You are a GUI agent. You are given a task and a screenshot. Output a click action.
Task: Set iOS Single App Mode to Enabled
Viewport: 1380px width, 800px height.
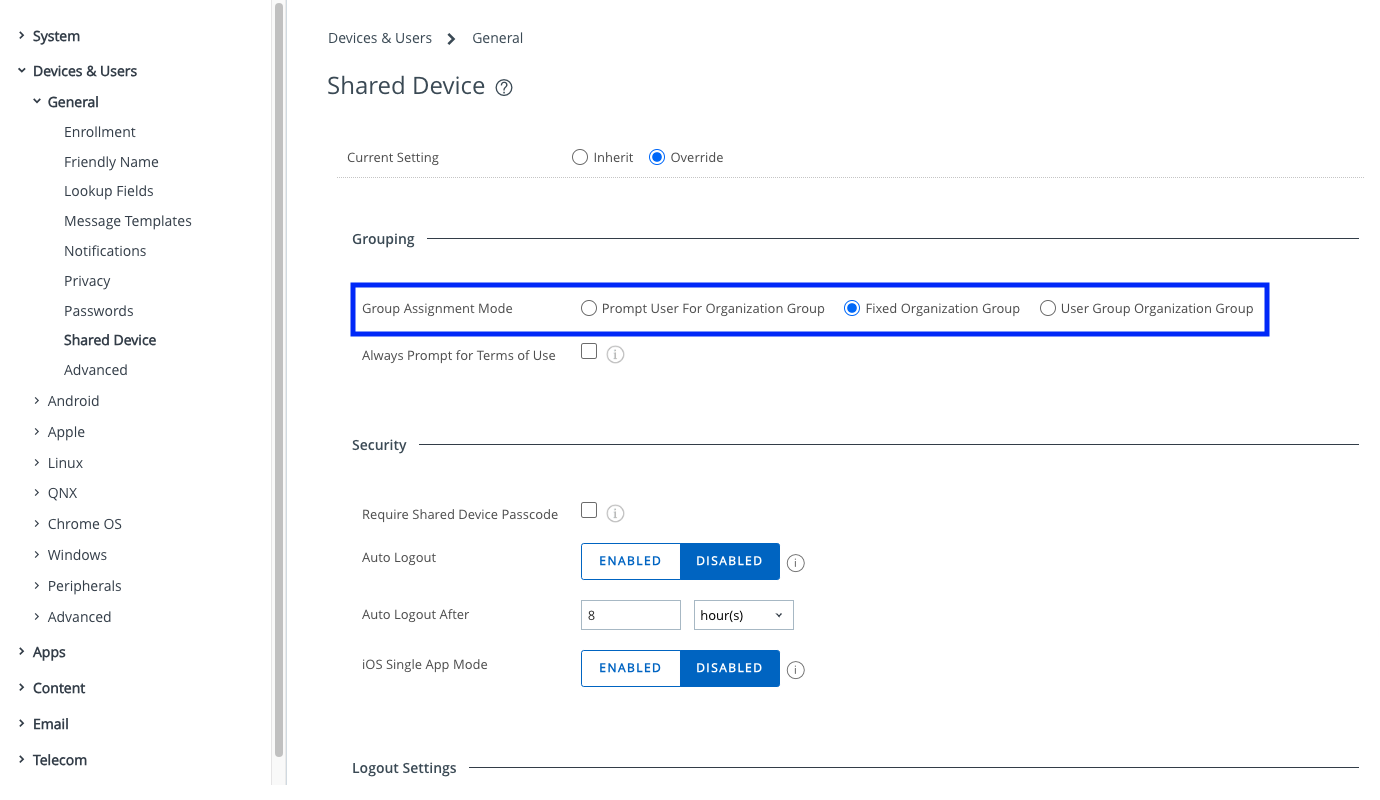(x=630, y=668)
